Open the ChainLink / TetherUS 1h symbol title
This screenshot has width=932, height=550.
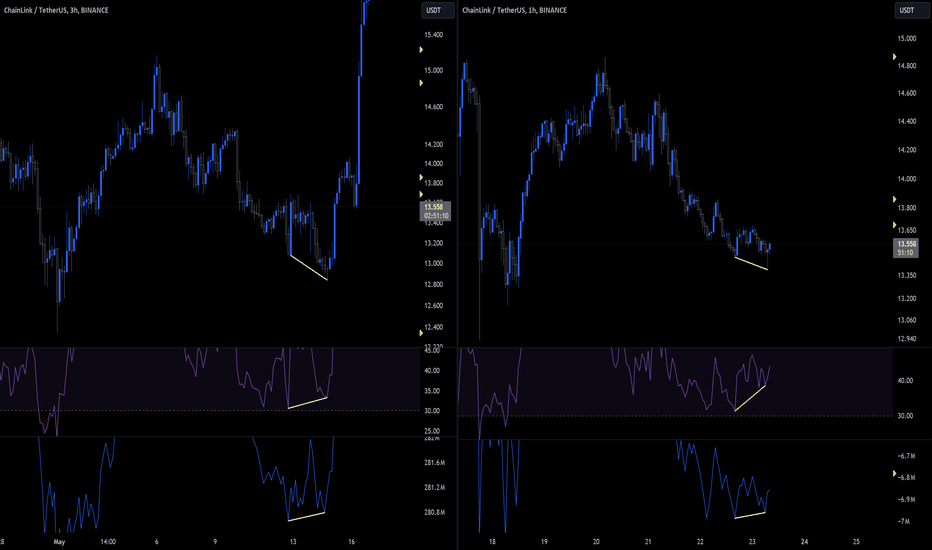pos(514,10)
